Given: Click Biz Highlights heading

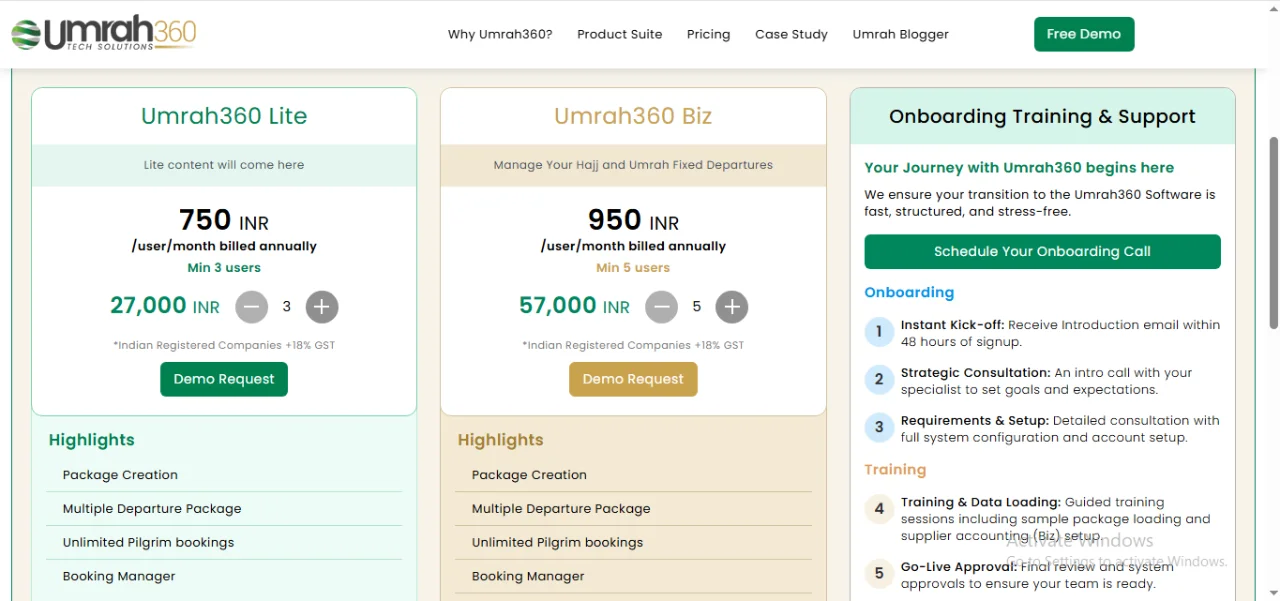Looking at the screenshot, I should click(500, 440).
